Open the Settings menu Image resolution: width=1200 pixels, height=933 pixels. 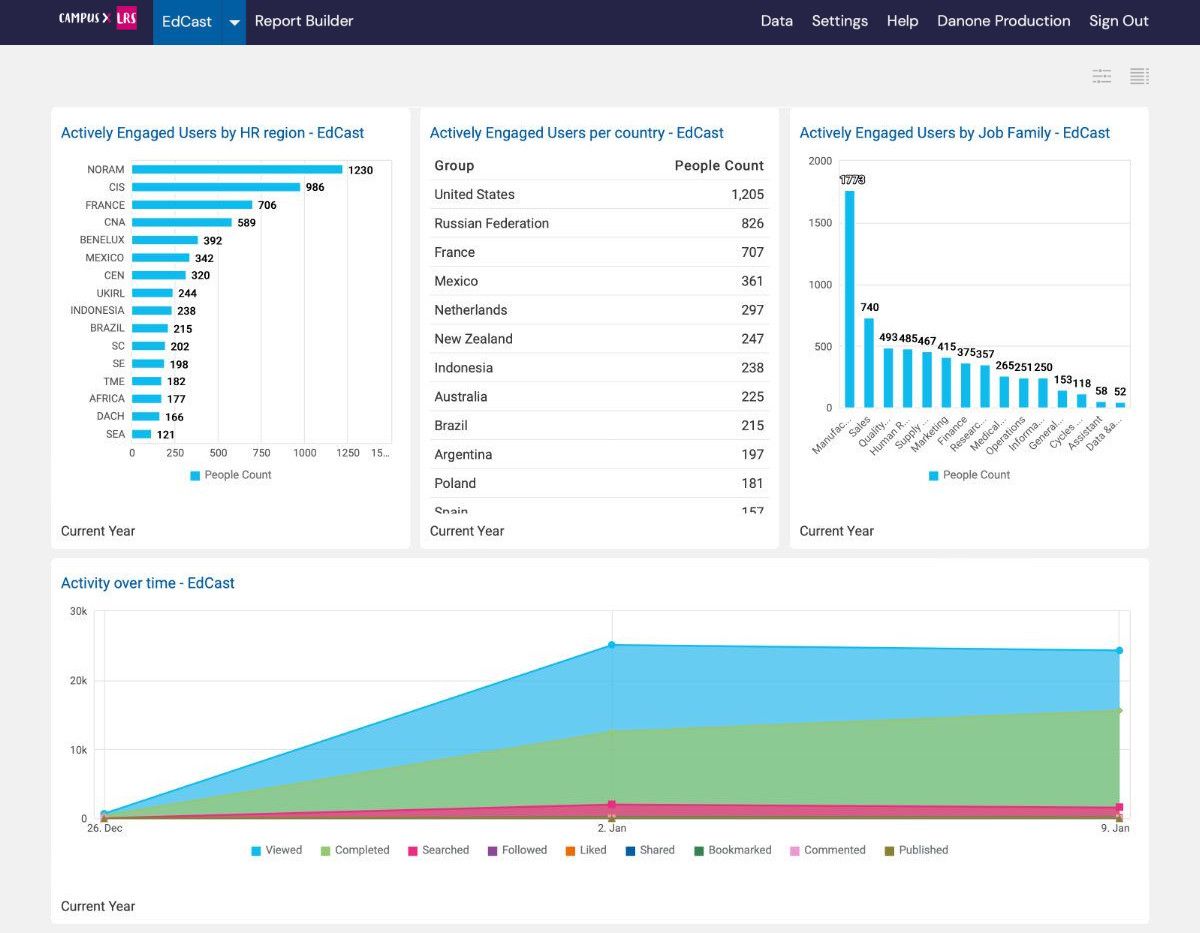tap(840, 20)
